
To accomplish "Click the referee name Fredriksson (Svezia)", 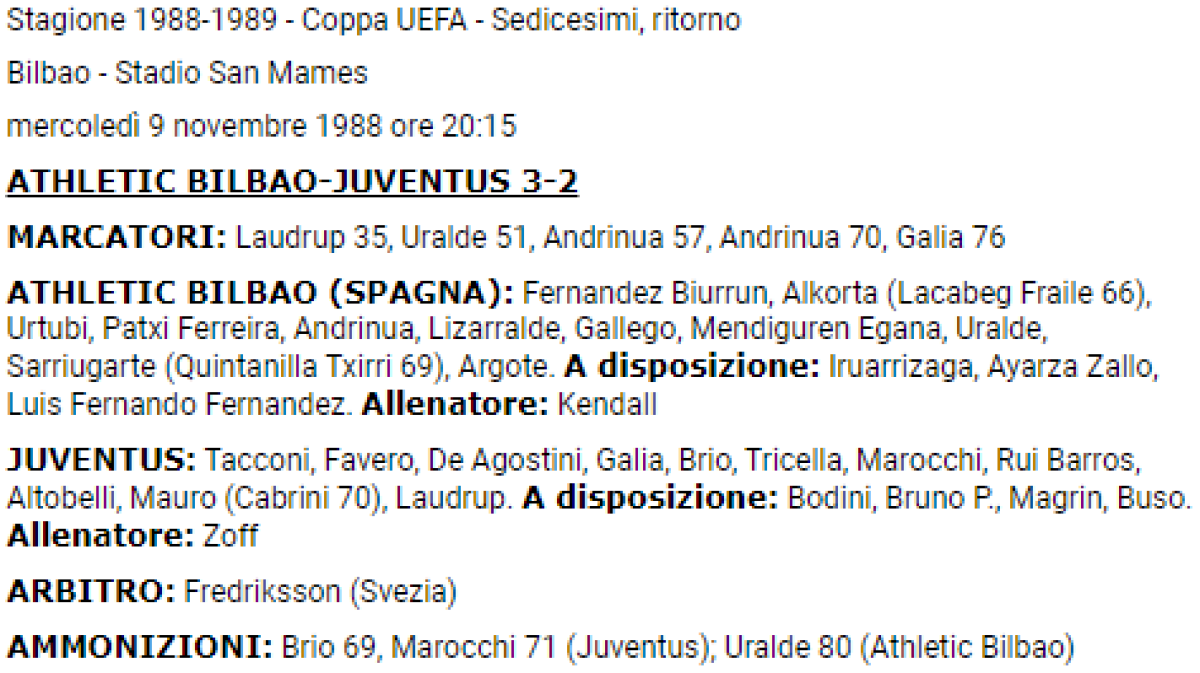I will pyautogui.click(x=320, y=591).
